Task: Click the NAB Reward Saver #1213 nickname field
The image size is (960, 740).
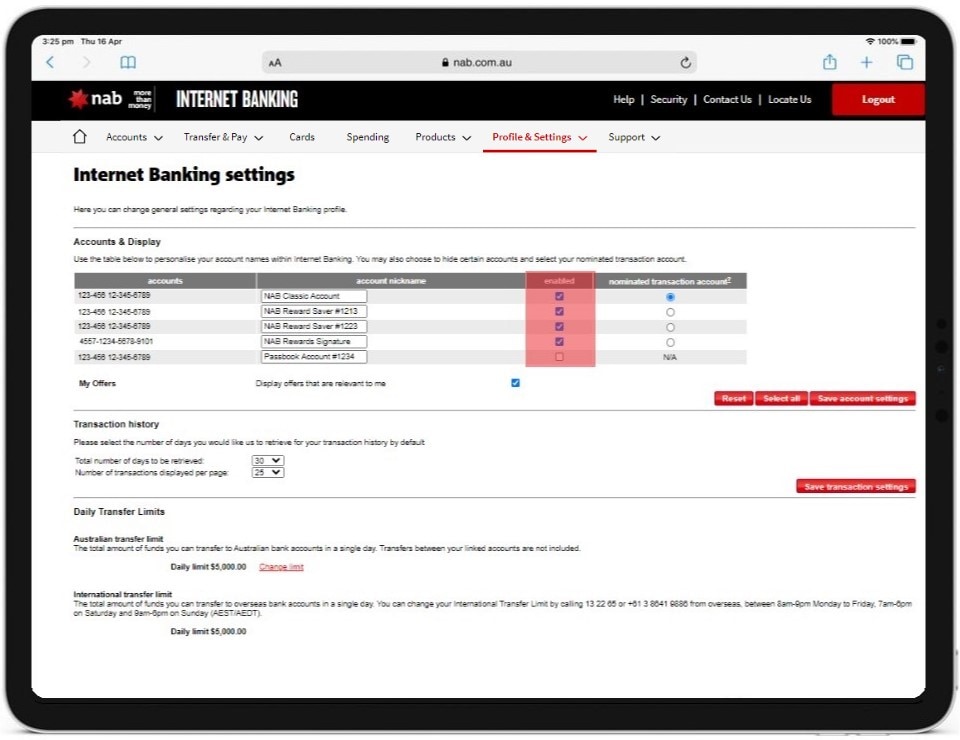Action: [x=314, y=312]
